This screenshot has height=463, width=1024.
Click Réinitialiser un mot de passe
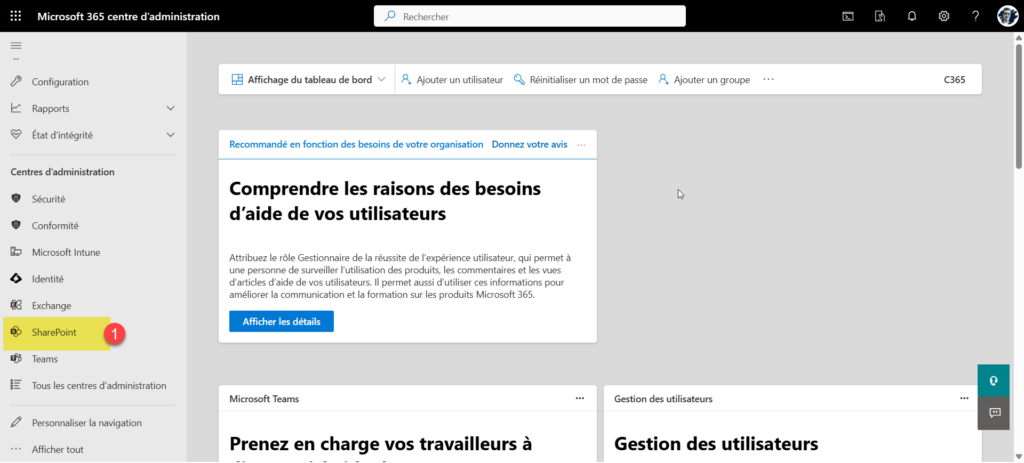click(x=581, y=80)
